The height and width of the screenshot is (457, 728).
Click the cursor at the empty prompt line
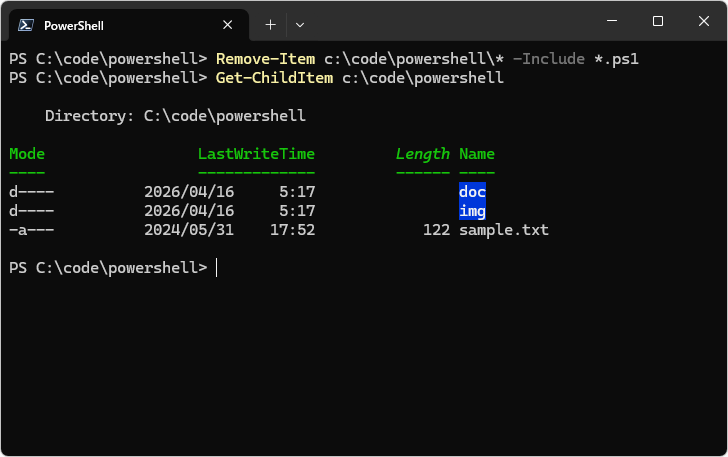point(216,268)
